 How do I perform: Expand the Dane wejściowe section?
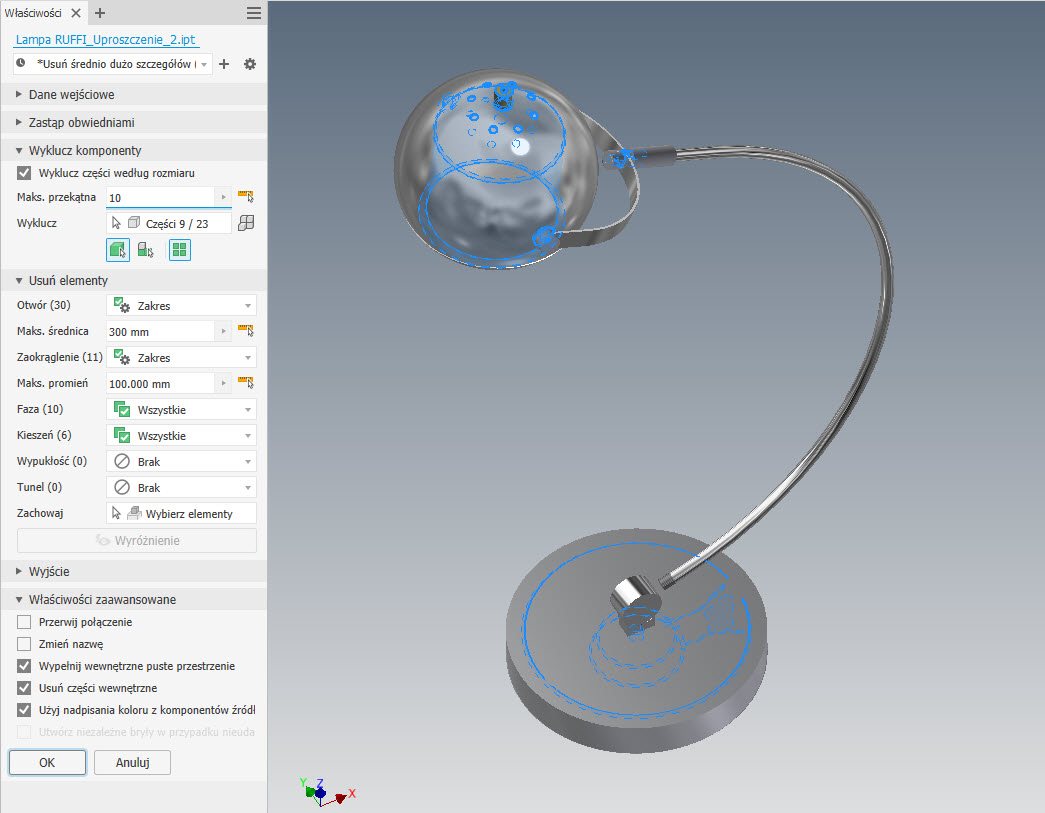click(71, 95)
